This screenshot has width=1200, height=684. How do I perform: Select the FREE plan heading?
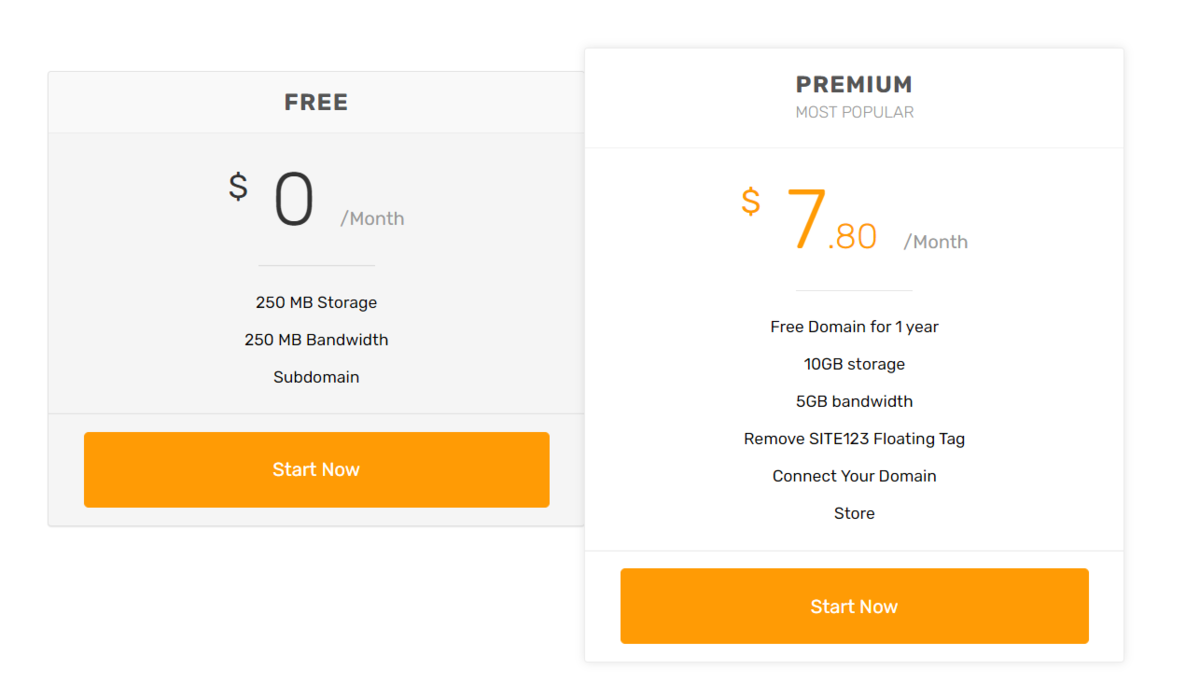coord(316,102)
